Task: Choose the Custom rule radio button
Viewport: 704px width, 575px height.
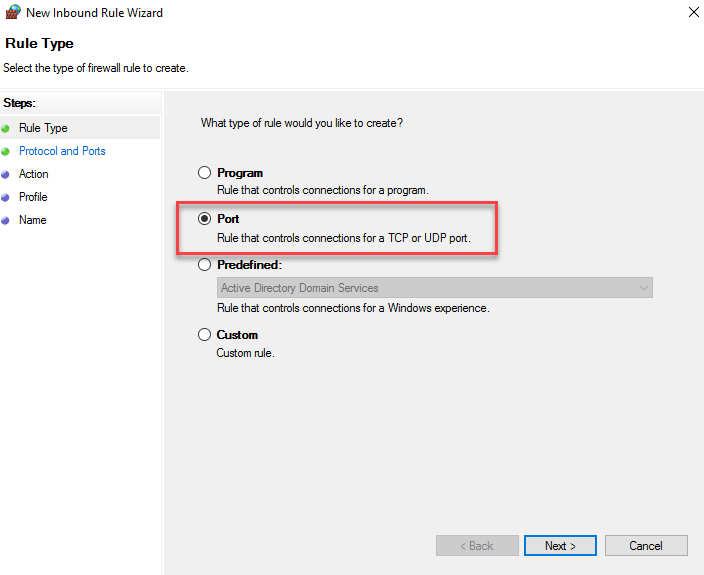Action: point(204,335)
